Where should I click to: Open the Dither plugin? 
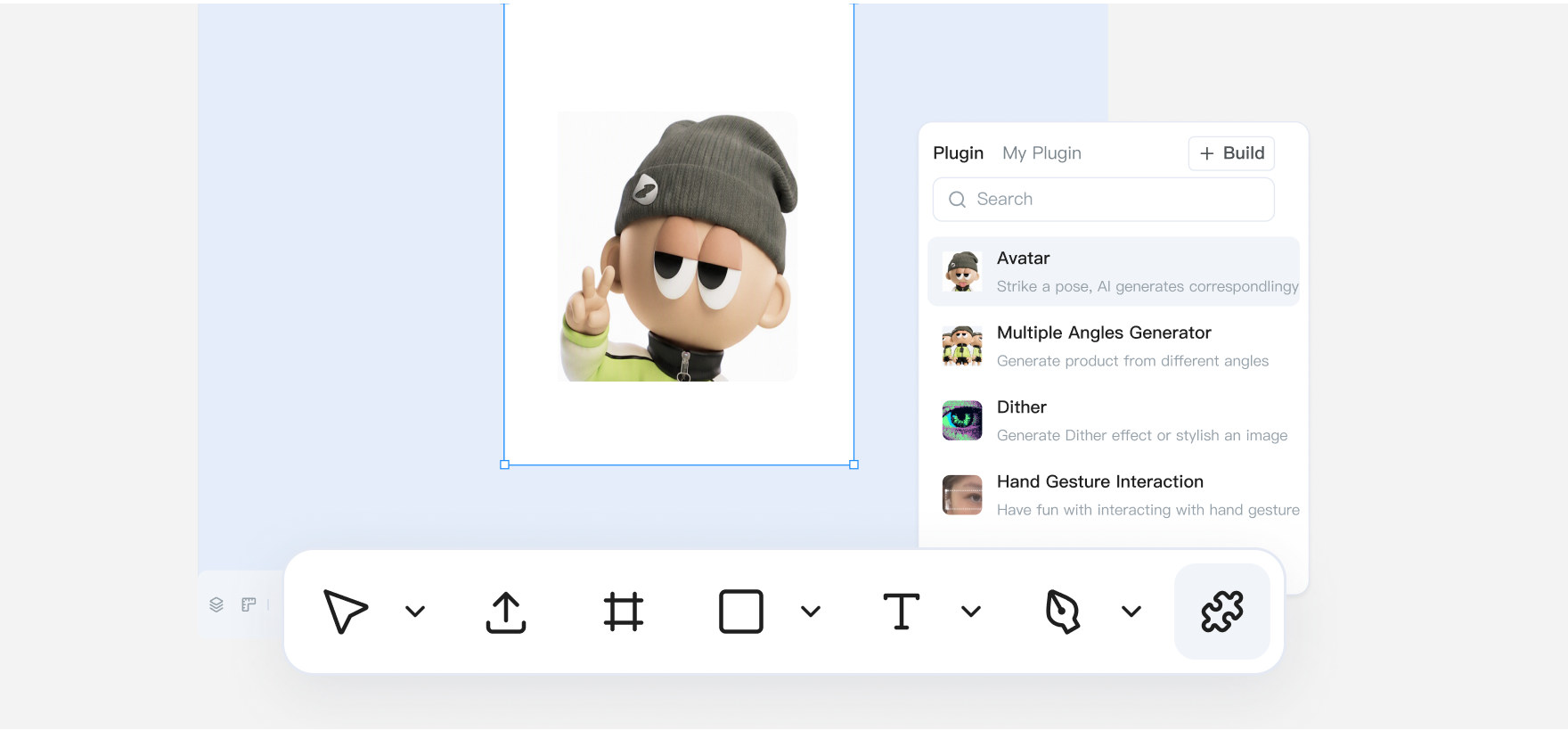[1114, 421]
